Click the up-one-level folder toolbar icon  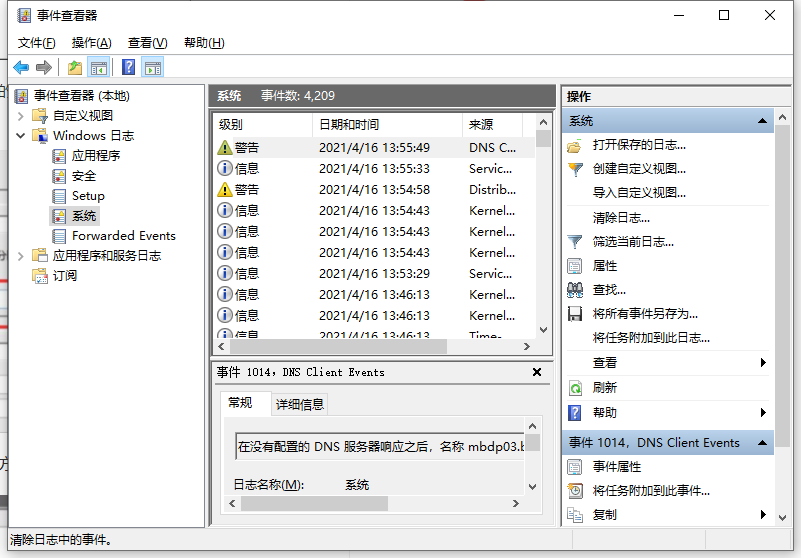coord(75,67)
